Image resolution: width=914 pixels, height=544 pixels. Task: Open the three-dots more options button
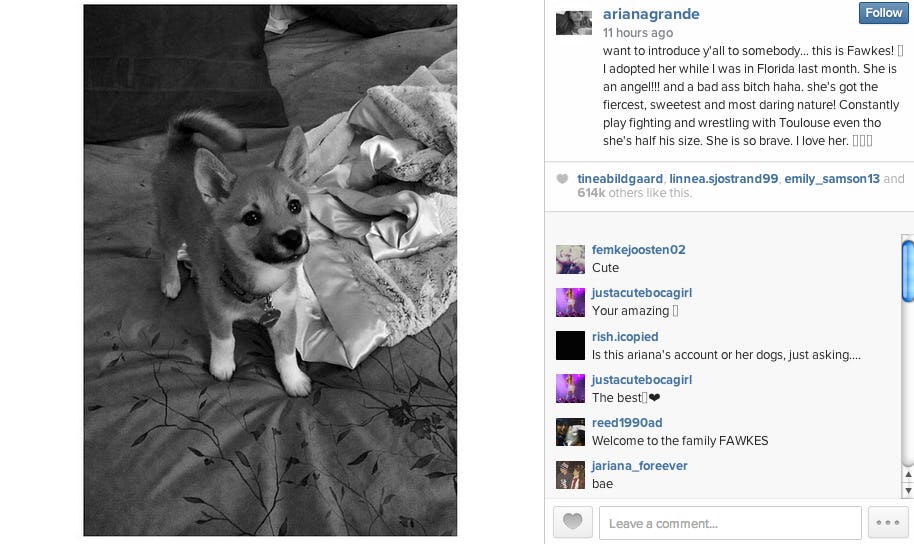coord(888,522)
